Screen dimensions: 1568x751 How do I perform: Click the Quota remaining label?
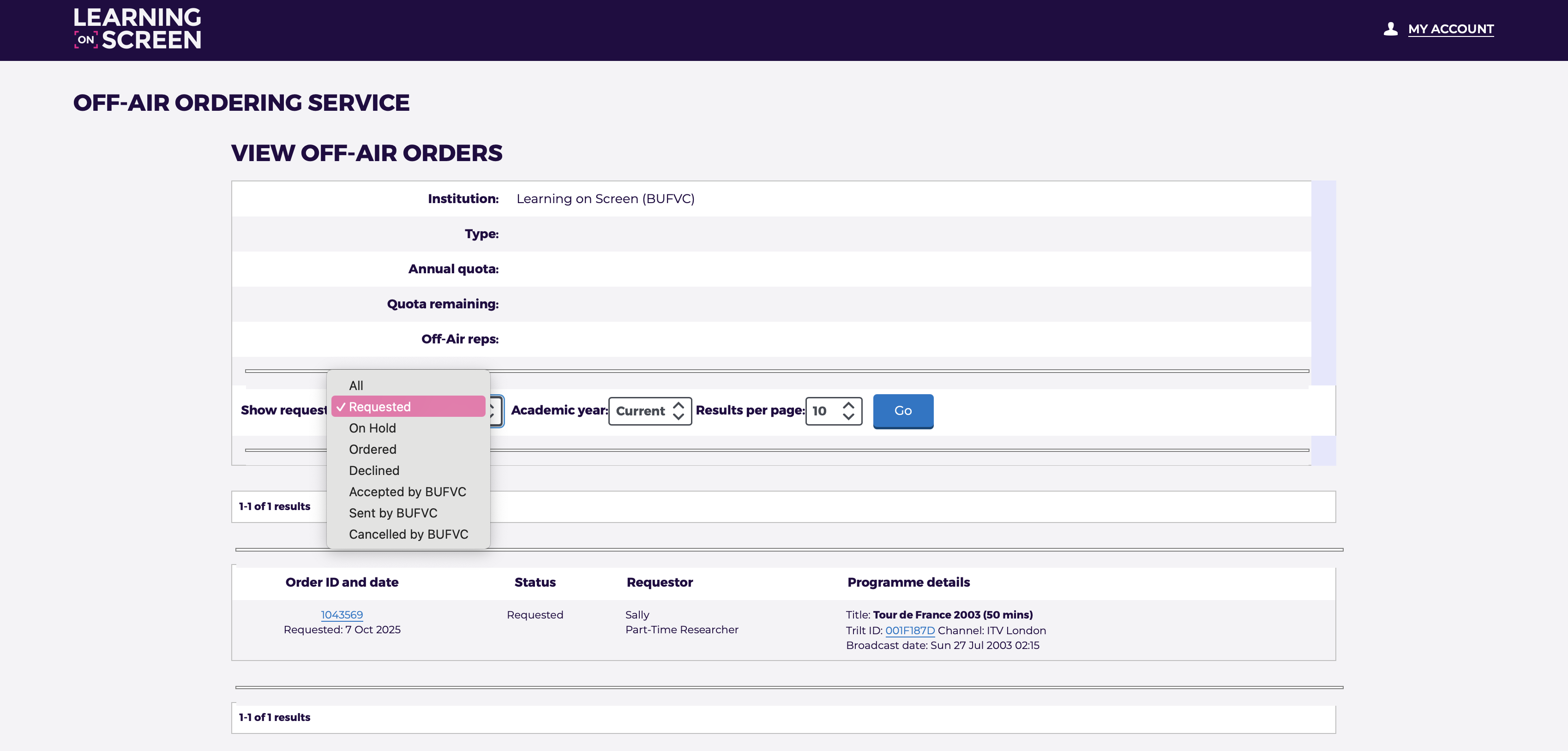(443, 304)
